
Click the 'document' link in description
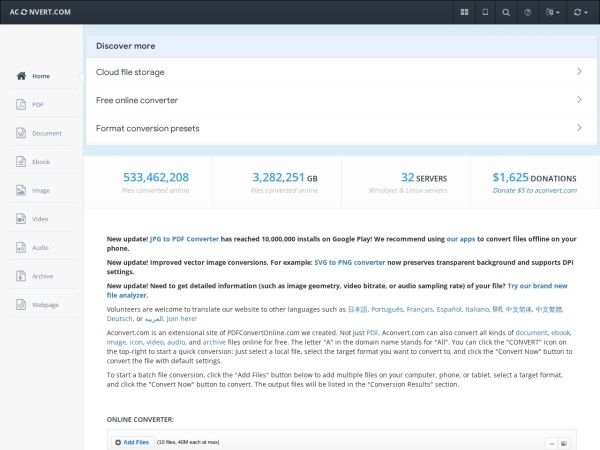[532, 333]
